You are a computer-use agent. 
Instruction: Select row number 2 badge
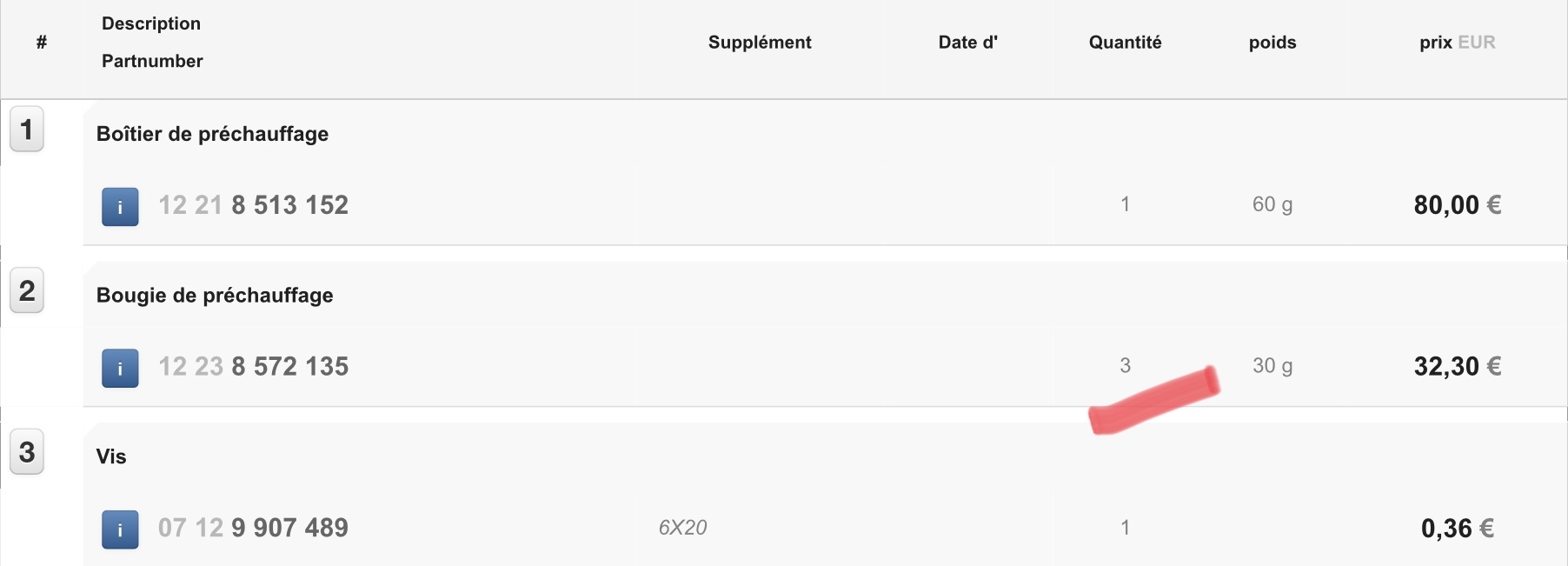[x=27, y=290]
